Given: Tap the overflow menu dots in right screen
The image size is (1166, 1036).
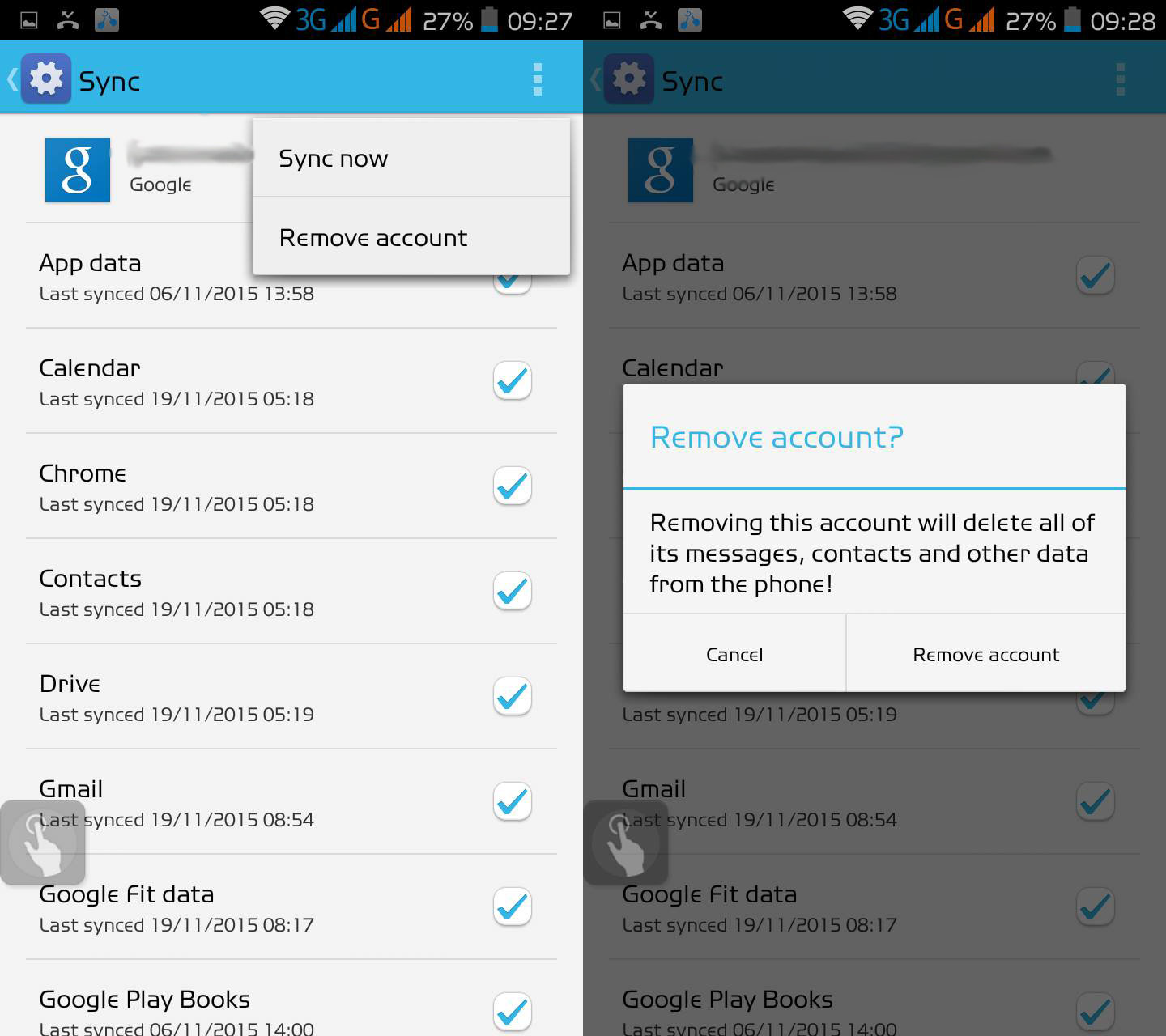Looking at the screenshot, I should point(1120,79).
